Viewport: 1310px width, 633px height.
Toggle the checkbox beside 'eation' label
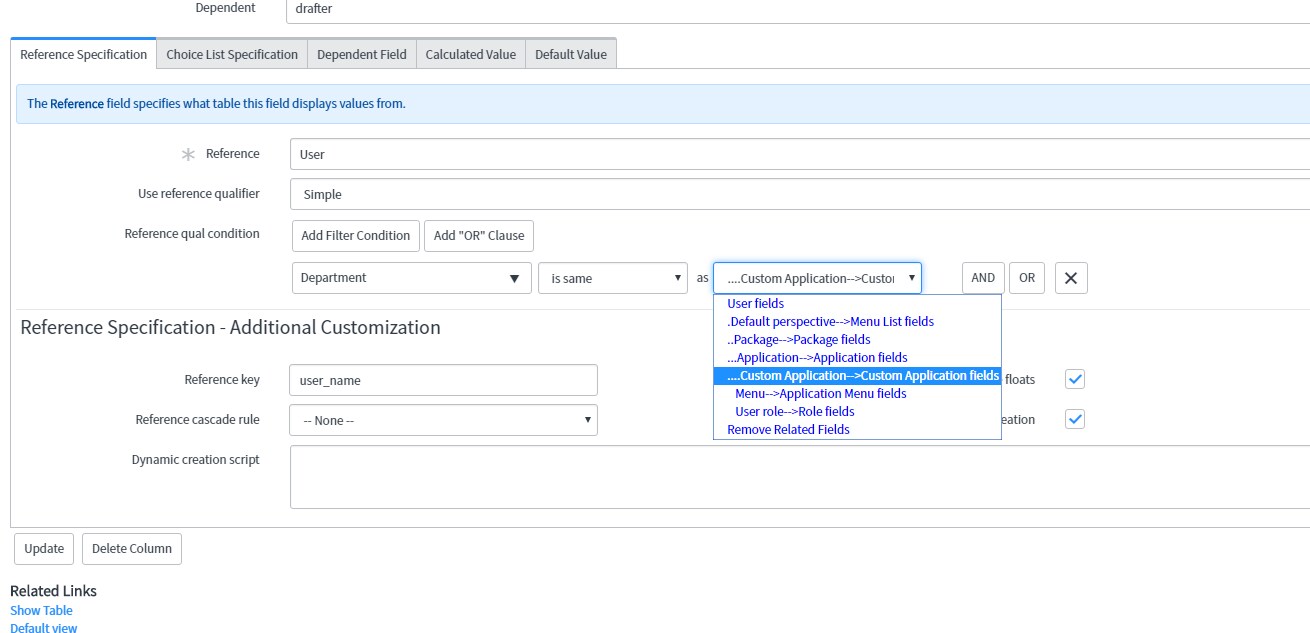[1075, 419]
